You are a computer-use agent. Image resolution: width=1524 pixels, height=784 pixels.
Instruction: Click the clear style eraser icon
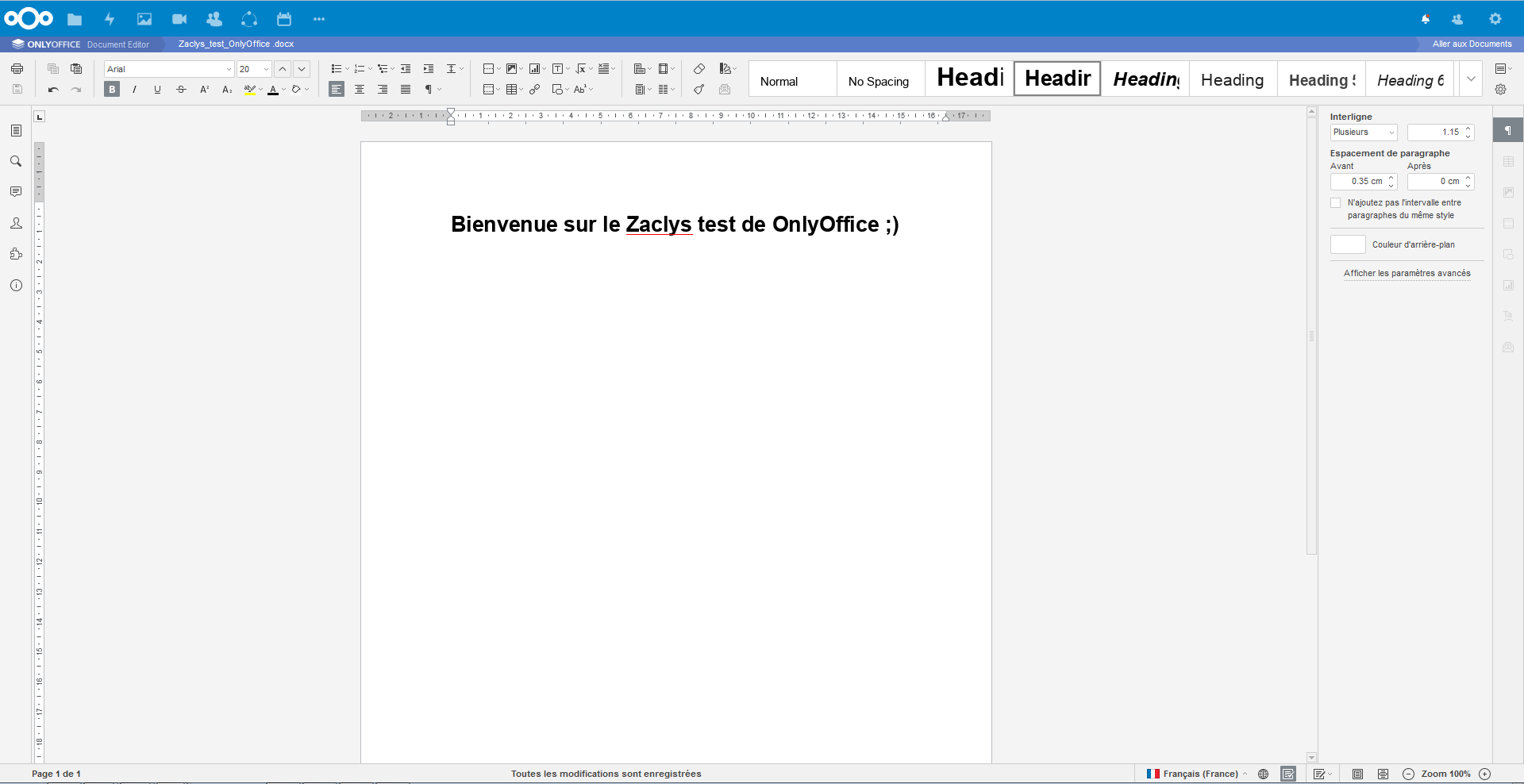[698, 69]
